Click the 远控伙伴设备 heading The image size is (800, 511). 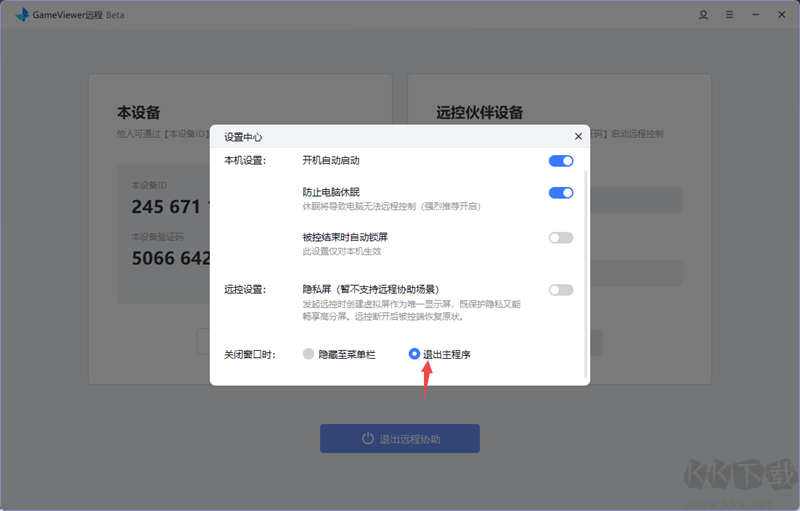coord(480,113)
